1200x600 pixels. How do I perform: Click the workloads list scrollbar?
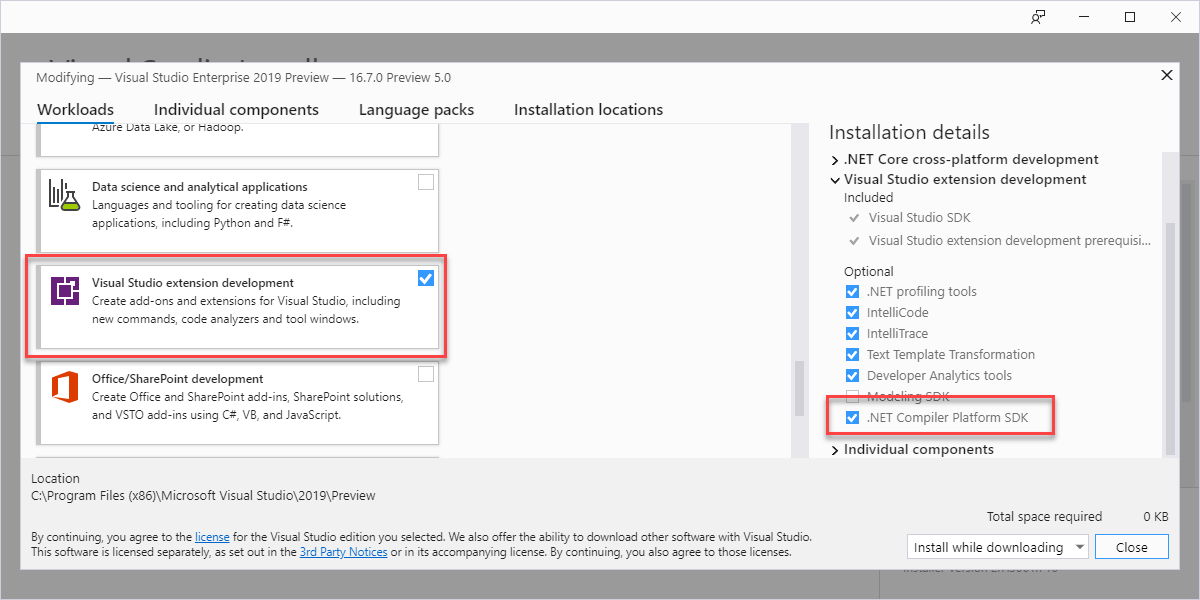[x=798, y=387]
